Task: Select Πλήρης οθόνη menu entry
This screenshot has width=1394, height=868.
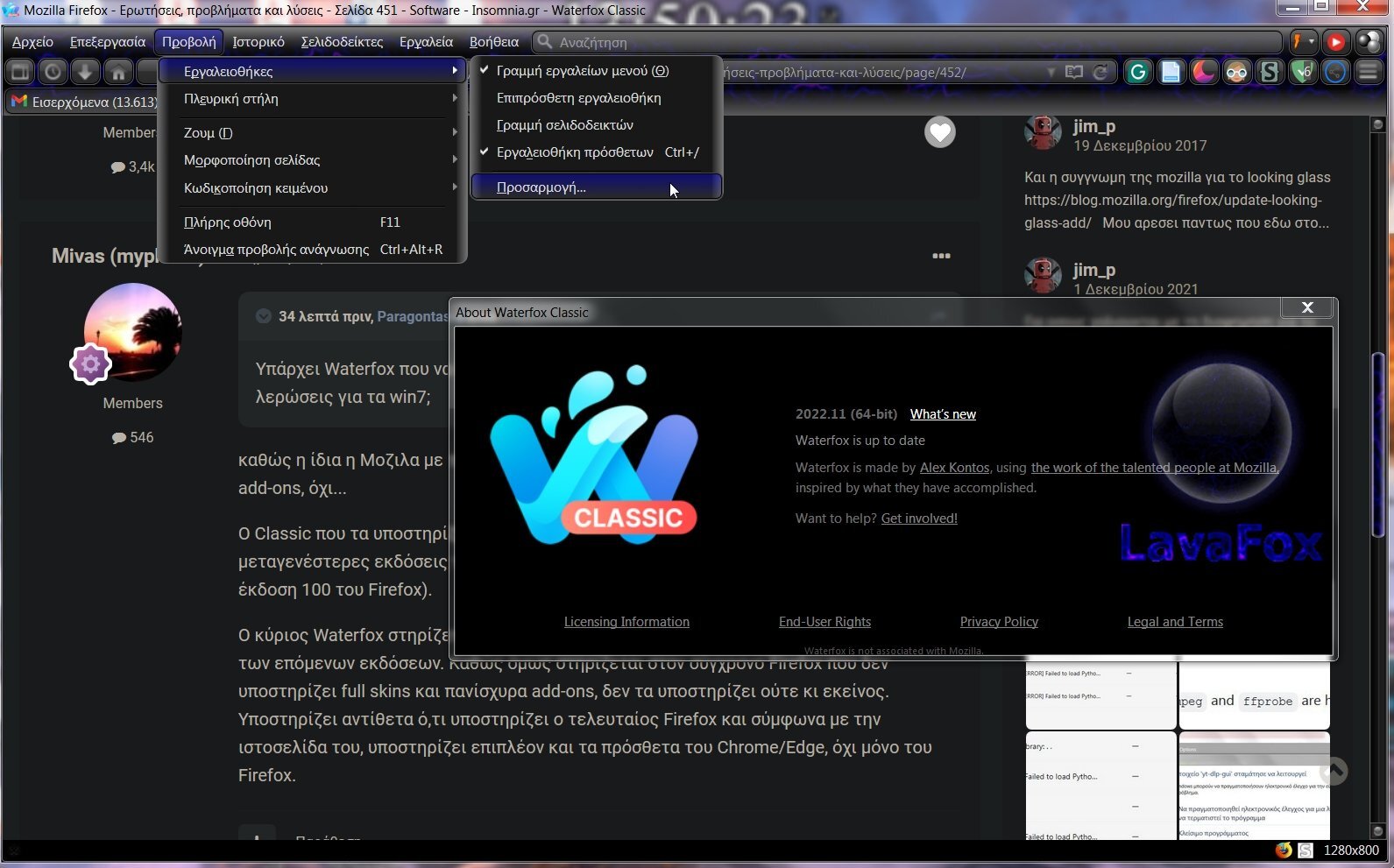Action: pos(312,222)
